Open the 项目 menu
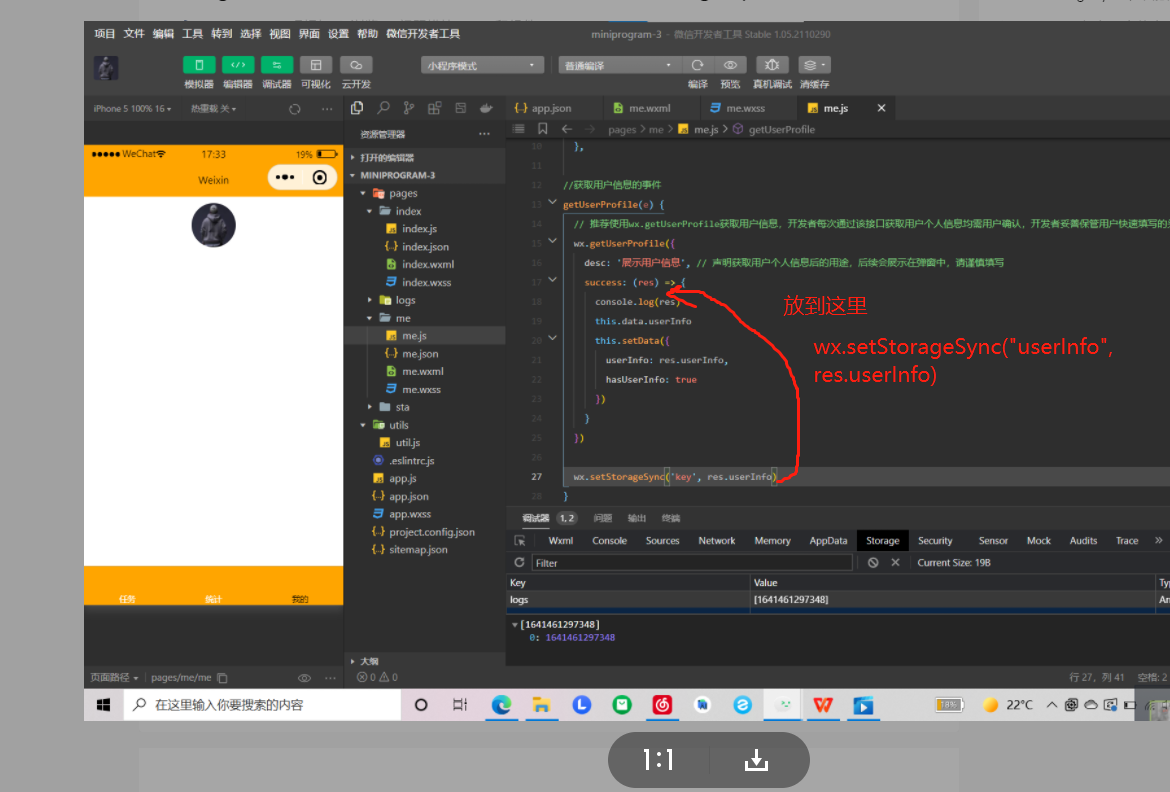This screenshot has width=1170, height=792. point(104,34)
